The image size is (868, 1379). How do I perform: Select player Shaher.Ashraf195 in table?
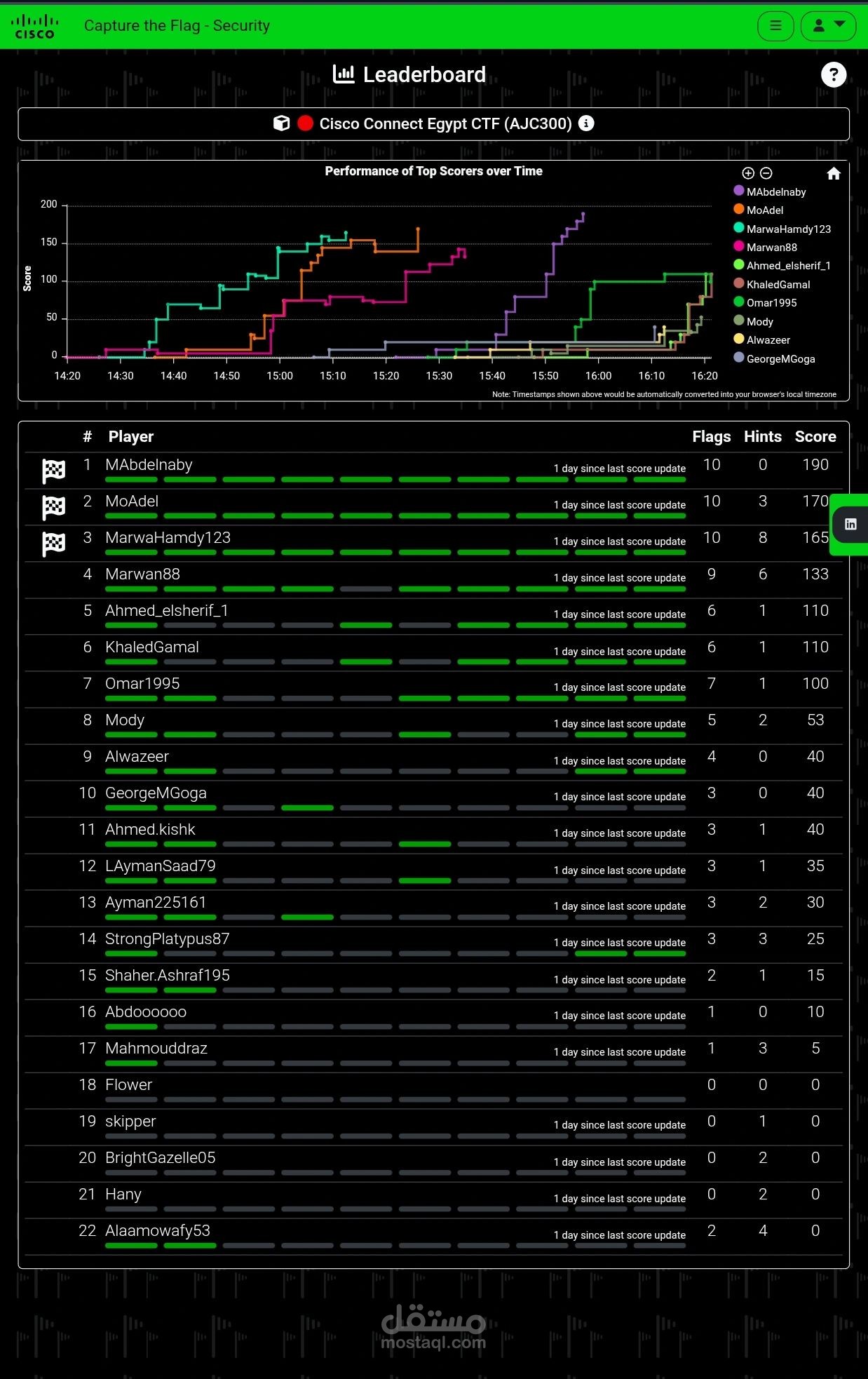click(x=168, y=976)
